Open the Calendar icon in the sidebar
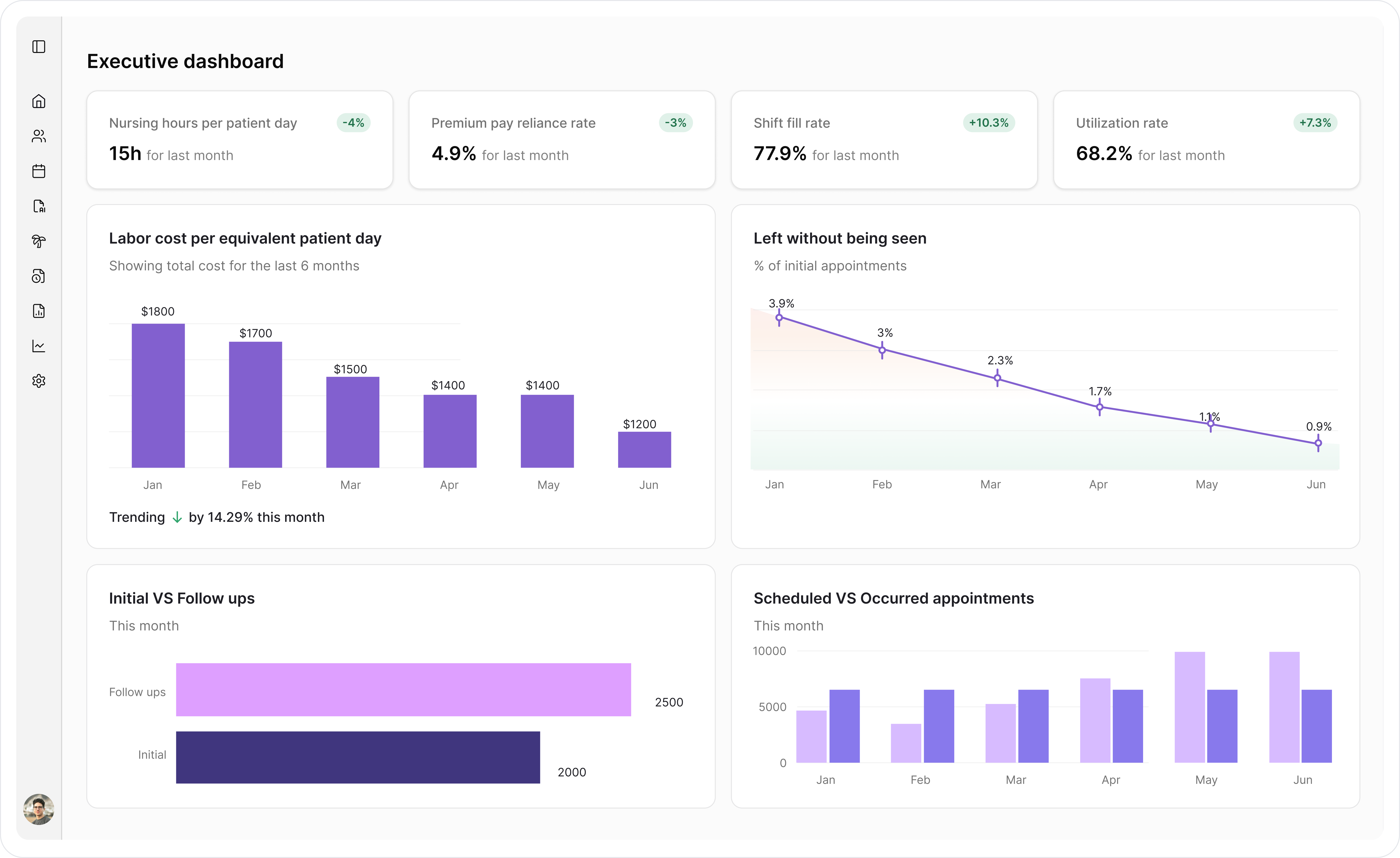 tap(39, 171)
